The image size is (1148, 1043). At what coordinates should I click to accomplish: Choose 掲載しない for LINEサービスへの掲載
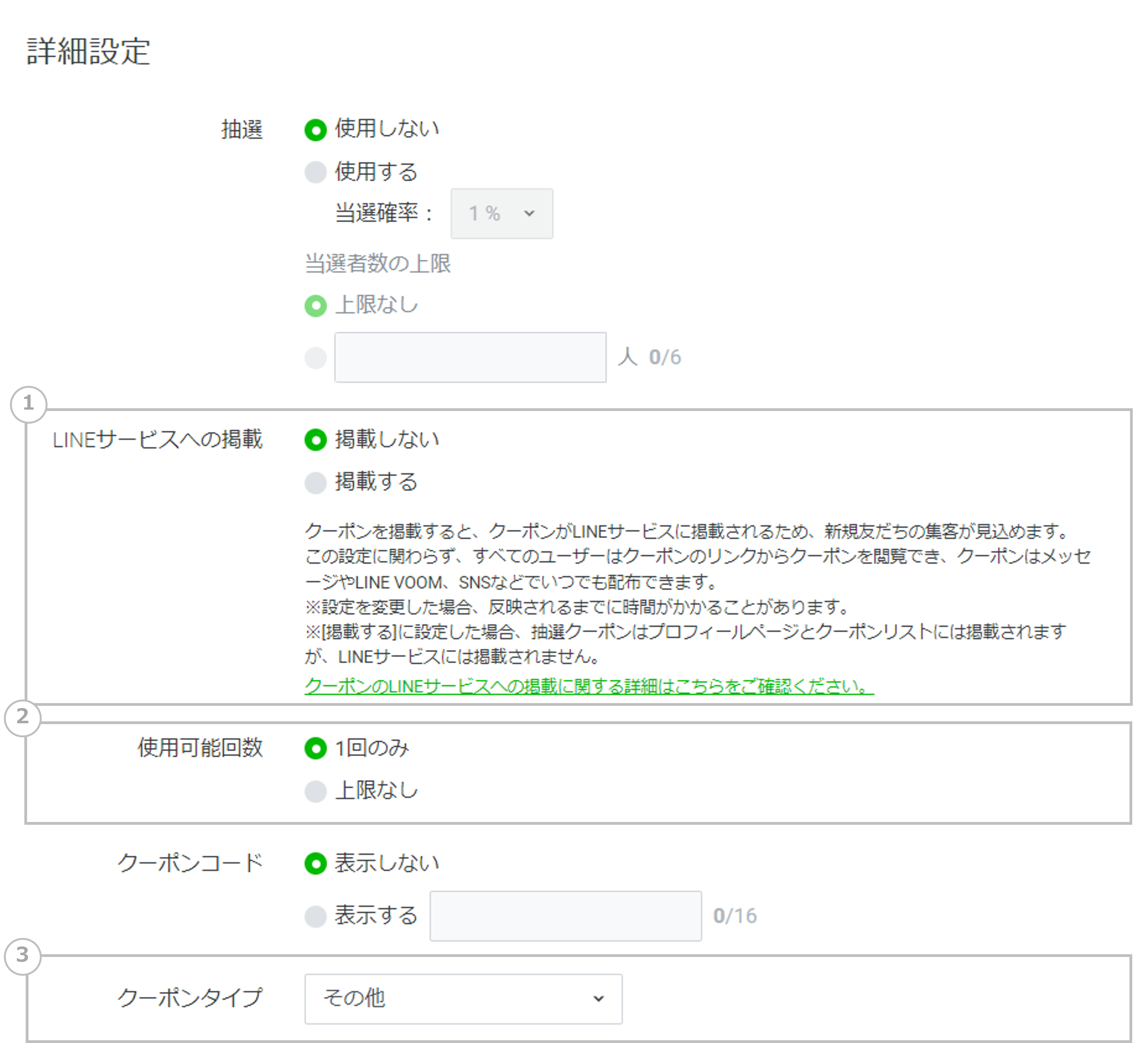pyautogui.click(x=315, y=440)
